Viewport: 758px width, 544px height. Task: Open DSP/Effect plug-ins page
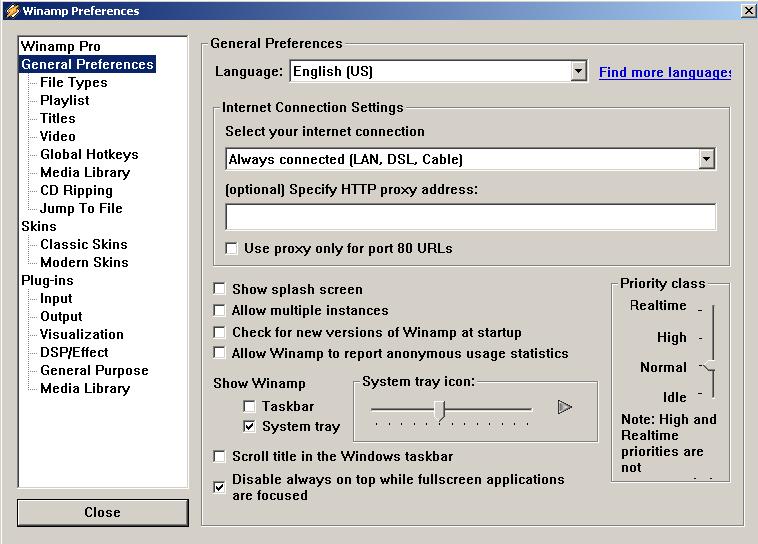74,352
